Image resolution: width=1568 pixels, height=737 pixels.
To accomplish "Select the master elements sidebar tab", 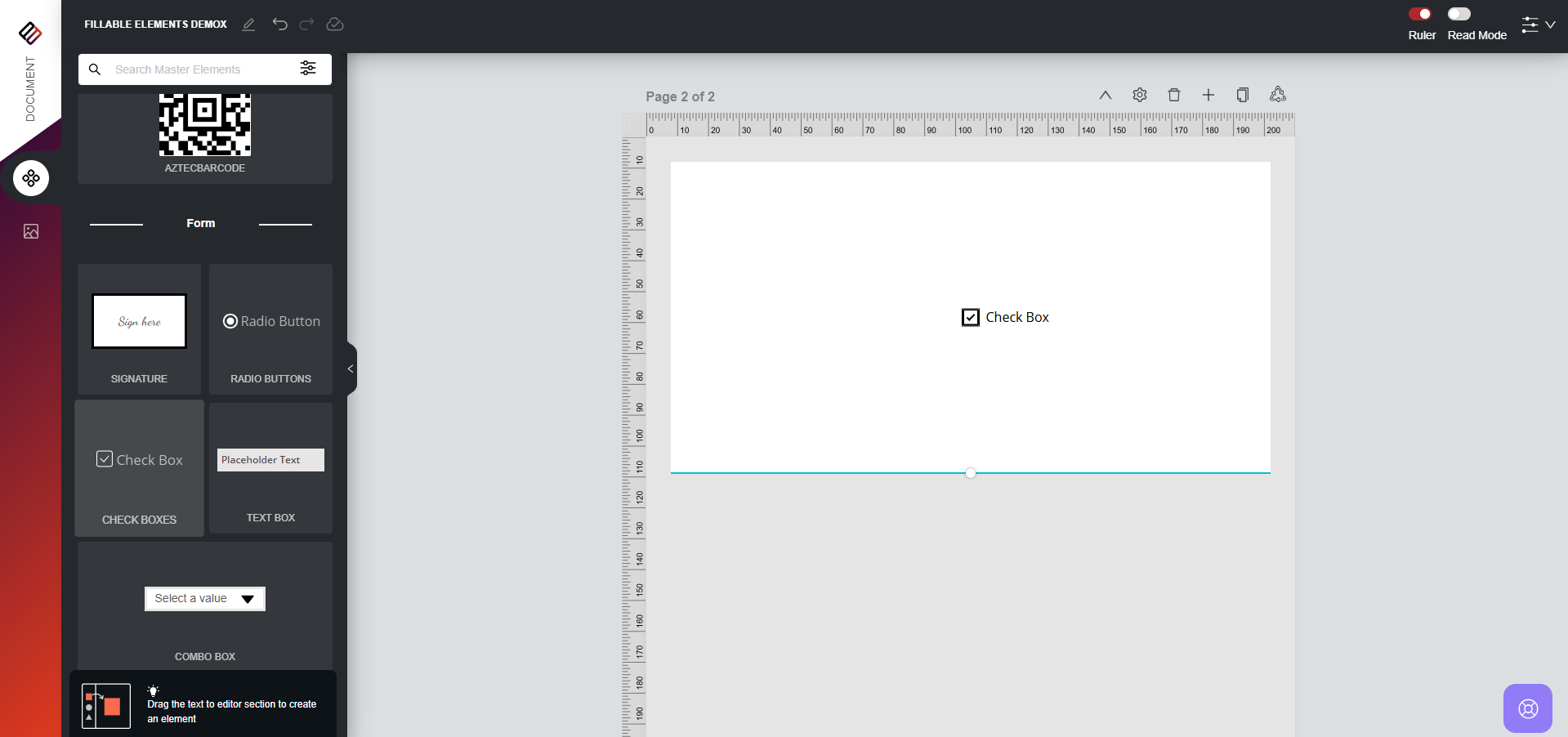I will (31, 178).
